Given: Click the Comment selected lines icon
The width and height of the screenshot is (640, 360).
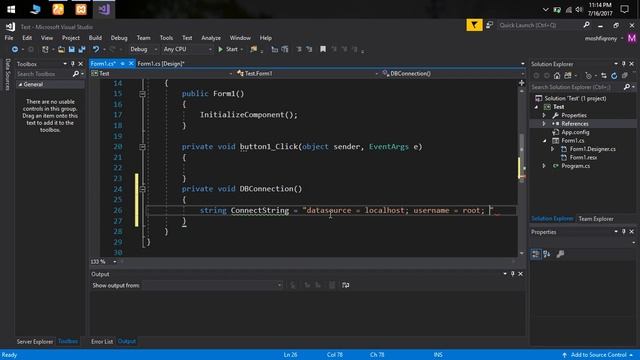Looking at the screenshot, I should 299,49.
